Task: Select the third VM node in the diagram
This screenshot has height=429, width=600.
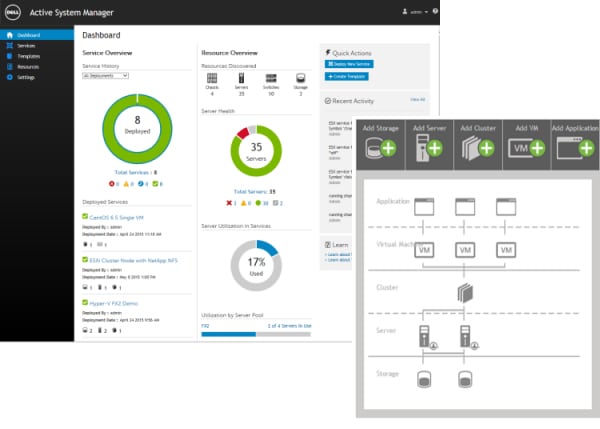Action: (506, 250)
